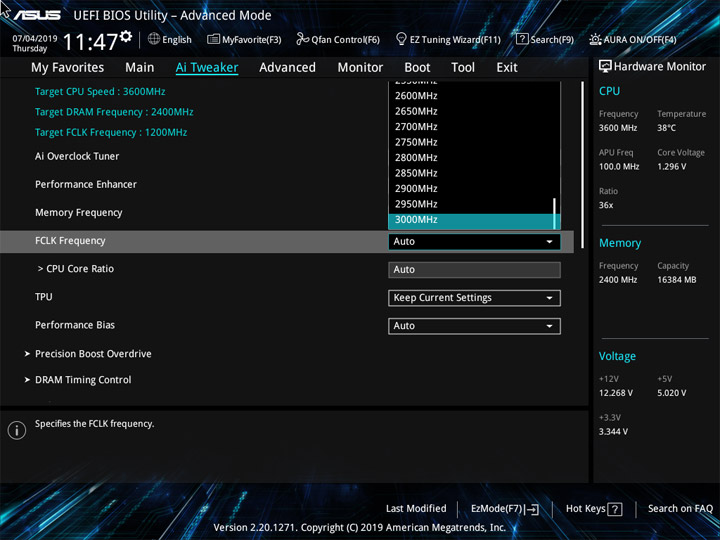720x540 pixels.
Task: Click Target DRAM Frequency : 2400MHz text
Action: coord(114,112)
